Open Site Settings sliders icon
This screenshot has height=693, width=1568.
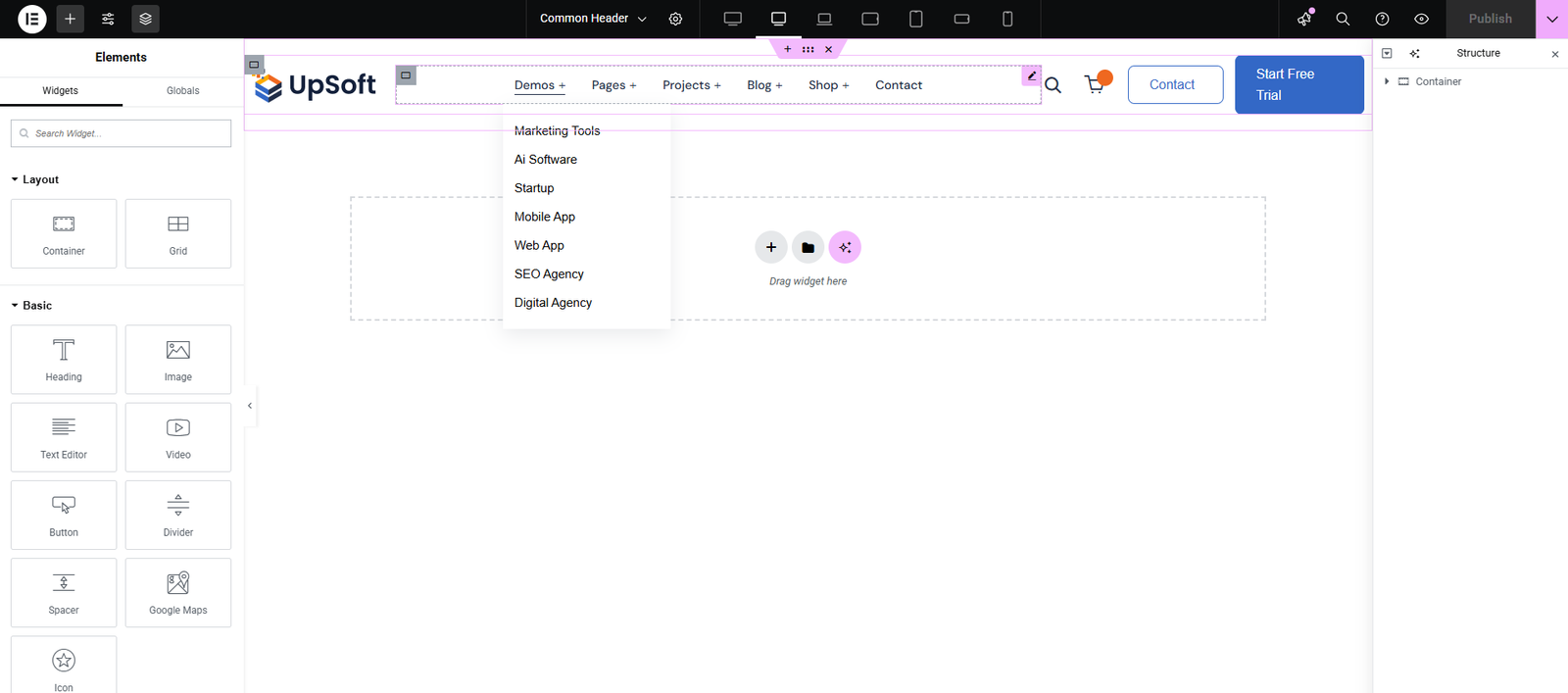click(x=108, y=19)
